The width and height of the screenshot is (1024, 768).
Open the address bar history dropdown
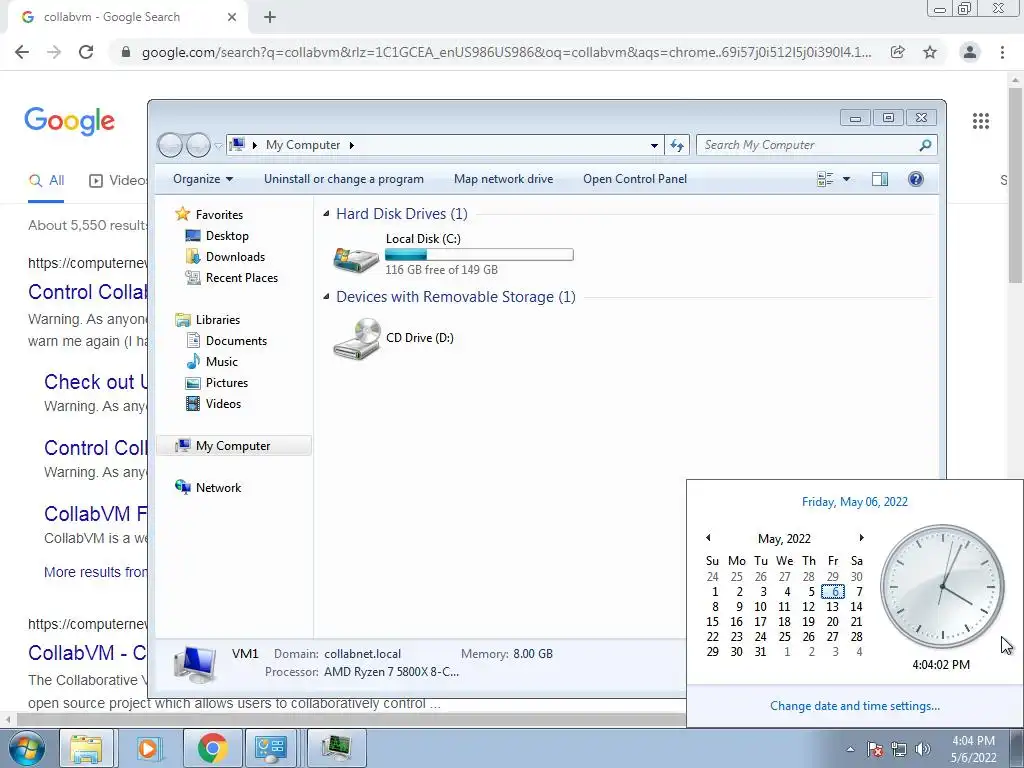tap(654, 145)
